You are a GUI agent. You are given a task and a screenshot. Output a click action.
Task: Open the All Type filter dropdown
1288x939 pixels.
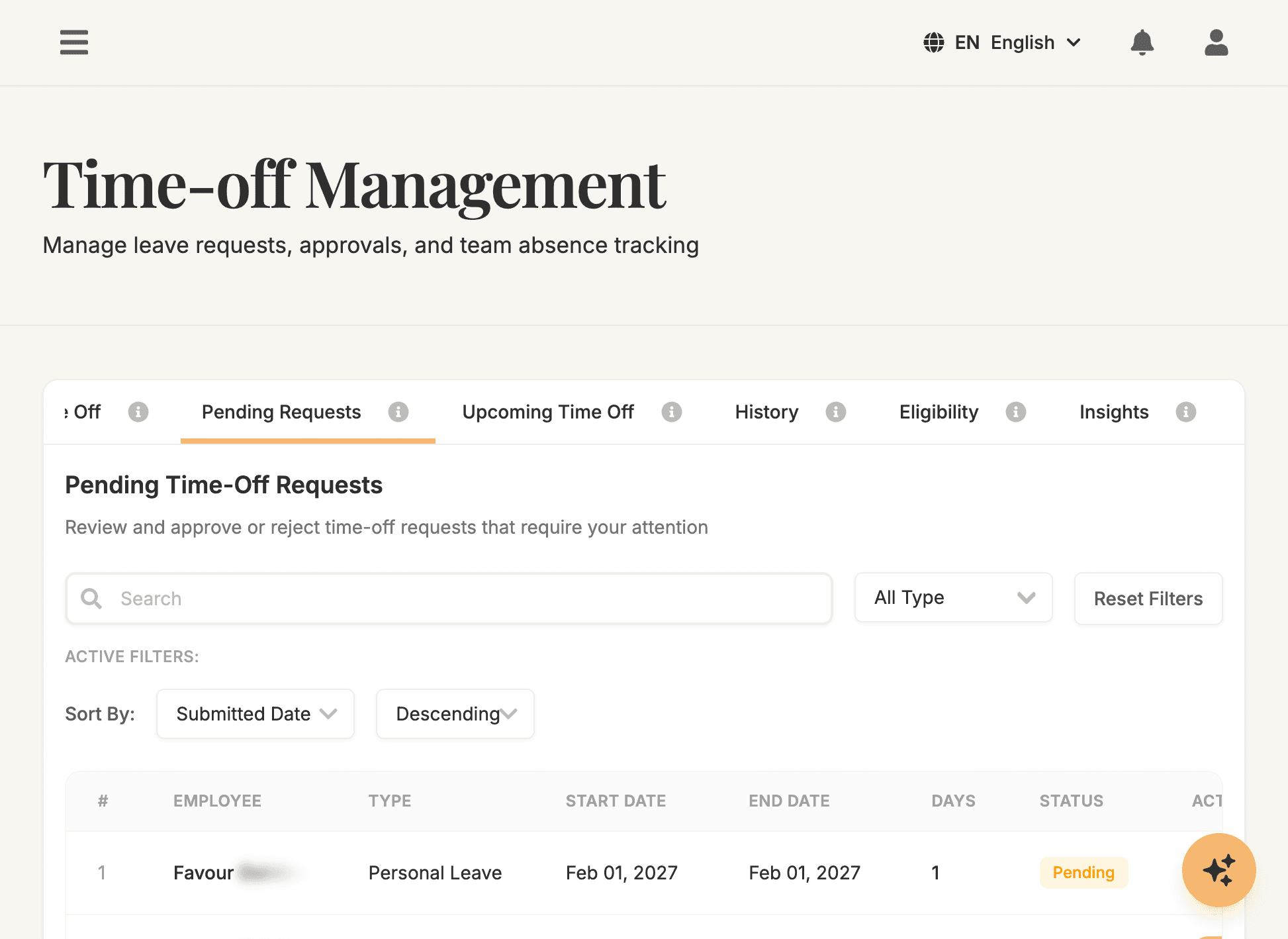coord(953,597)
